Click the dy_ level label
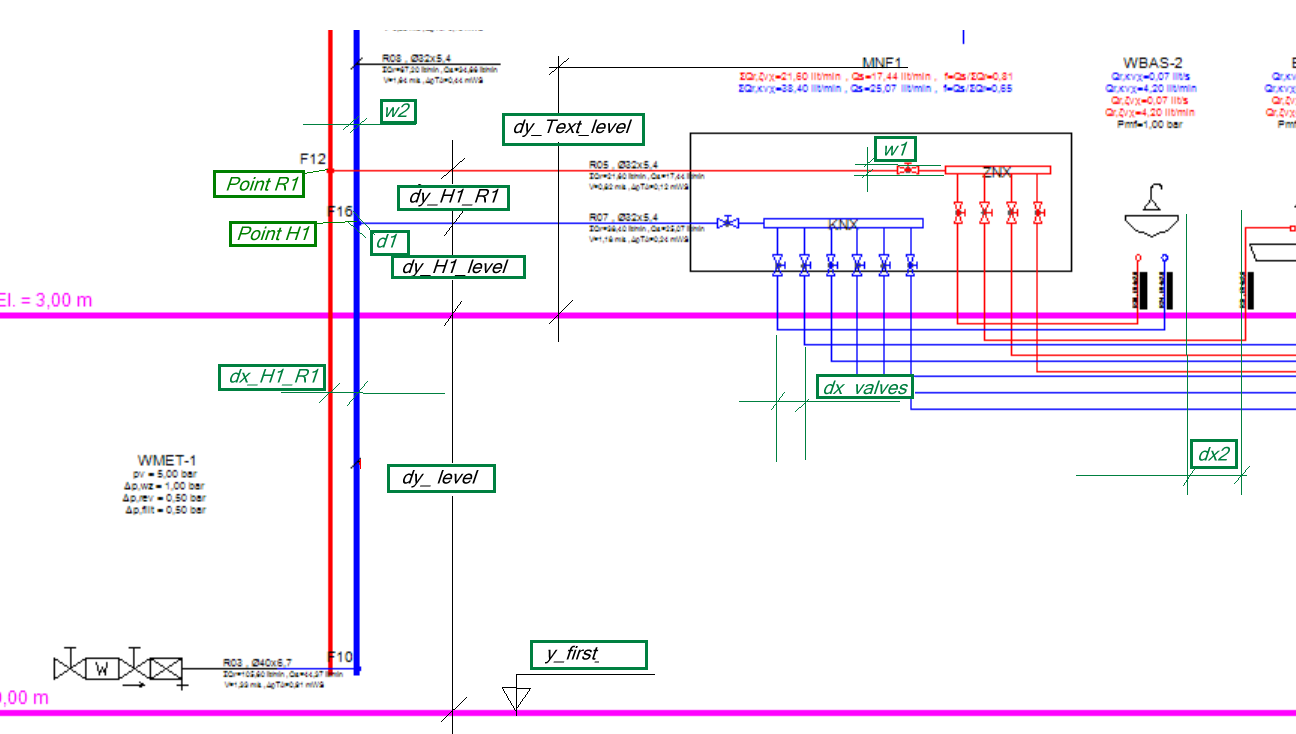 coord(441,478)
